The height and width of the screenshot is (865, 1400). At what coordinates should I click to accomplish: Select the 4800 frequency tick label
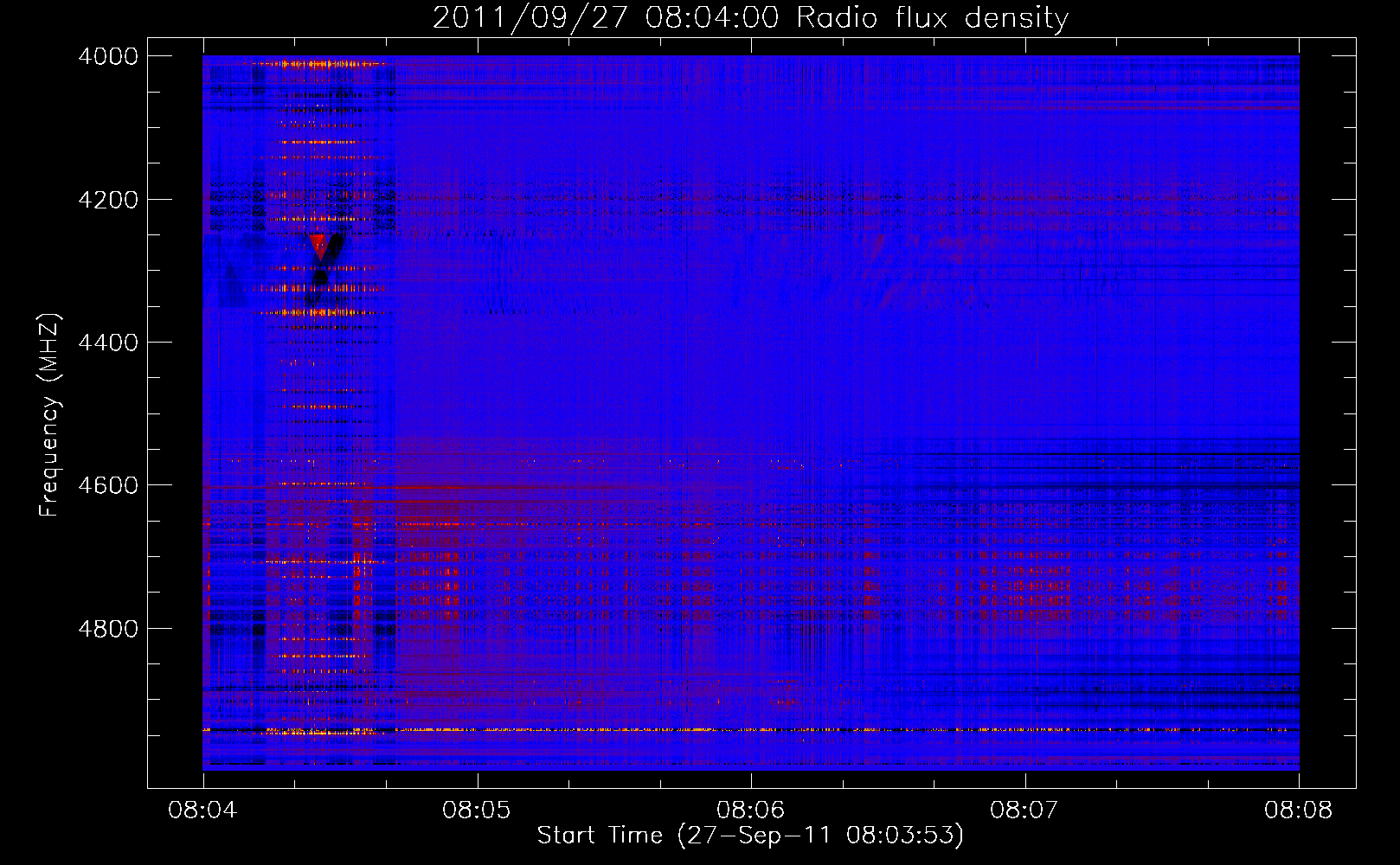(x=108, y=629)
